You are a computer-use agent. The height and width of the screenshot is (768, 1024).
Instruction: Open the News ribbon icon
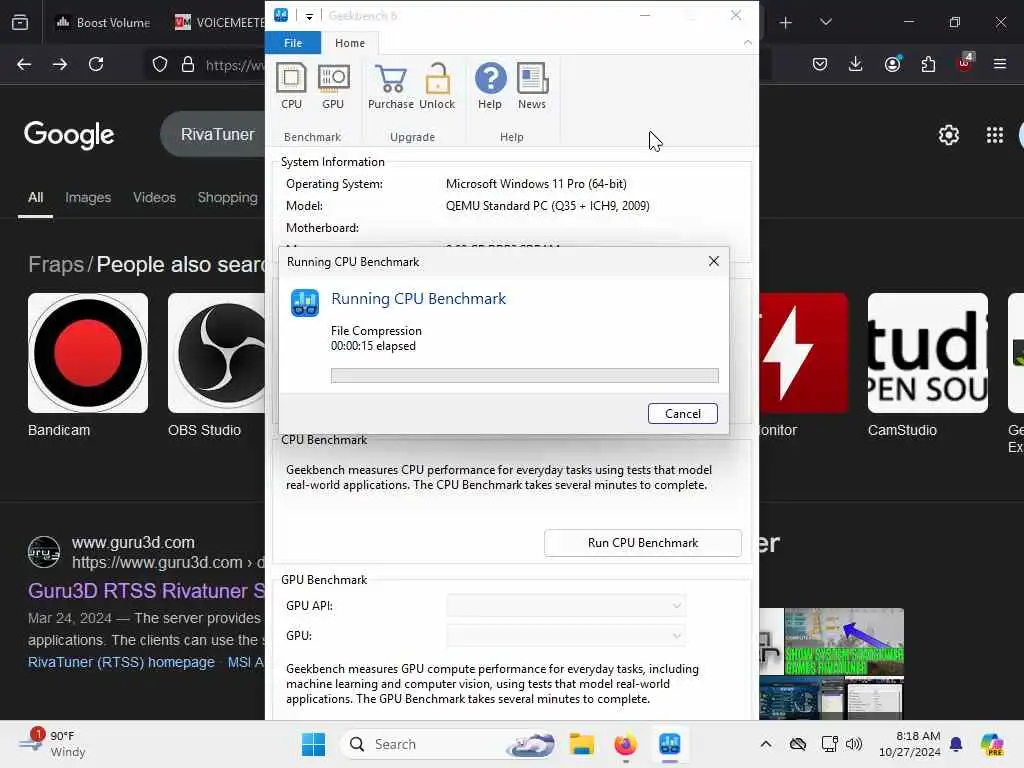point(532,86)
